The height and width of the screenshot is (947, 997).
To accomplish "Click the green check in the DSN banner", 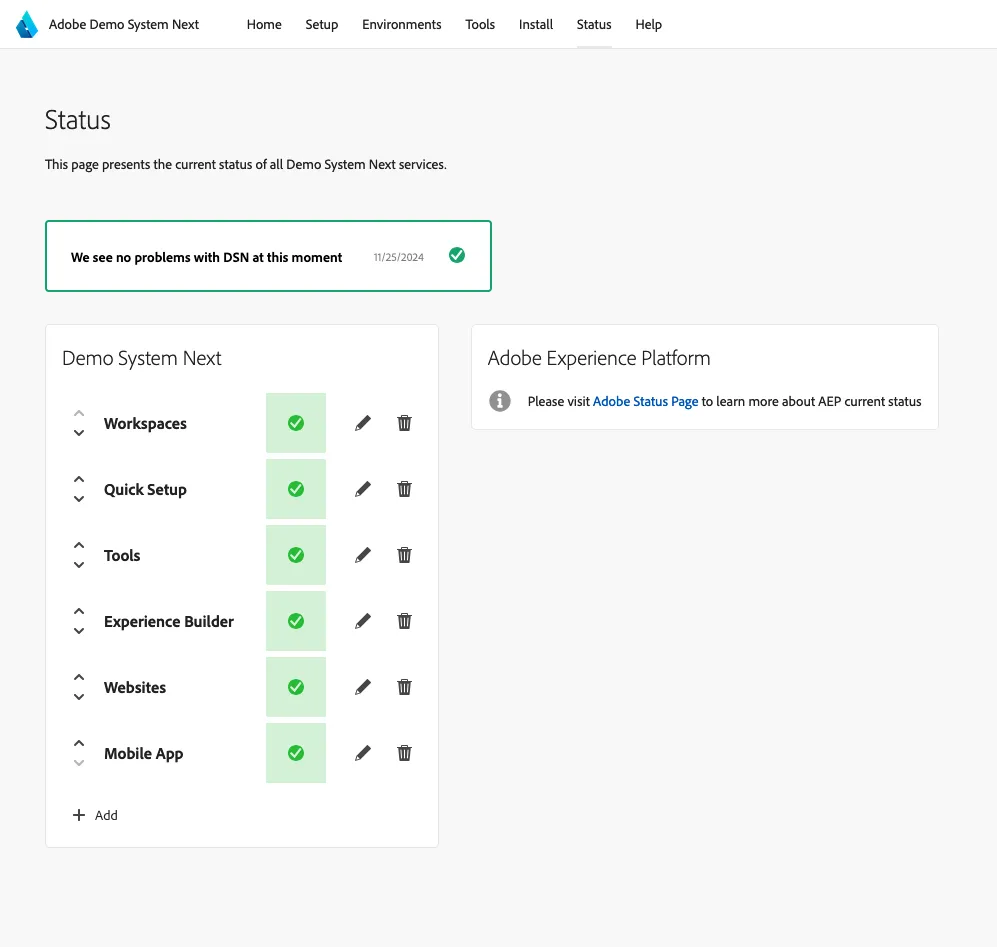I will (457, 256).
